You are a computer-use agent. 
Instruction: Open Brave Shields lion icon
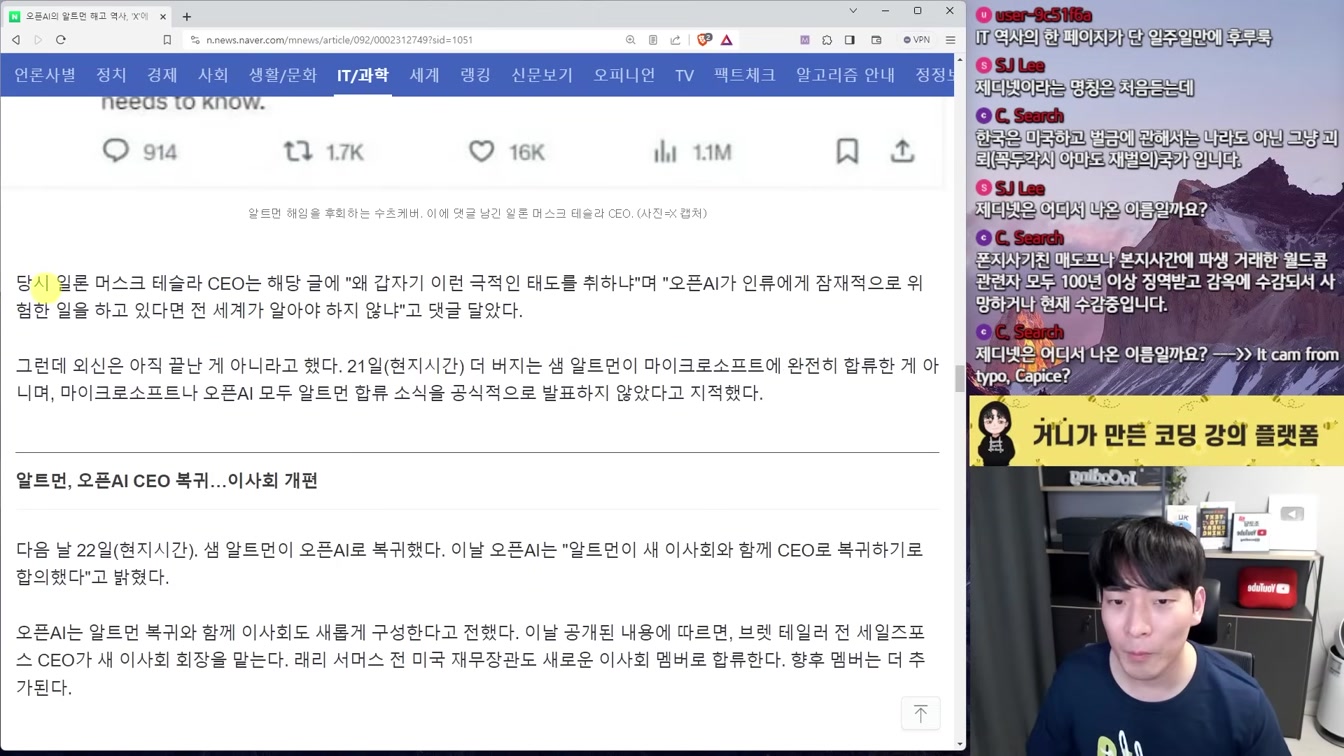pos(704,40)
